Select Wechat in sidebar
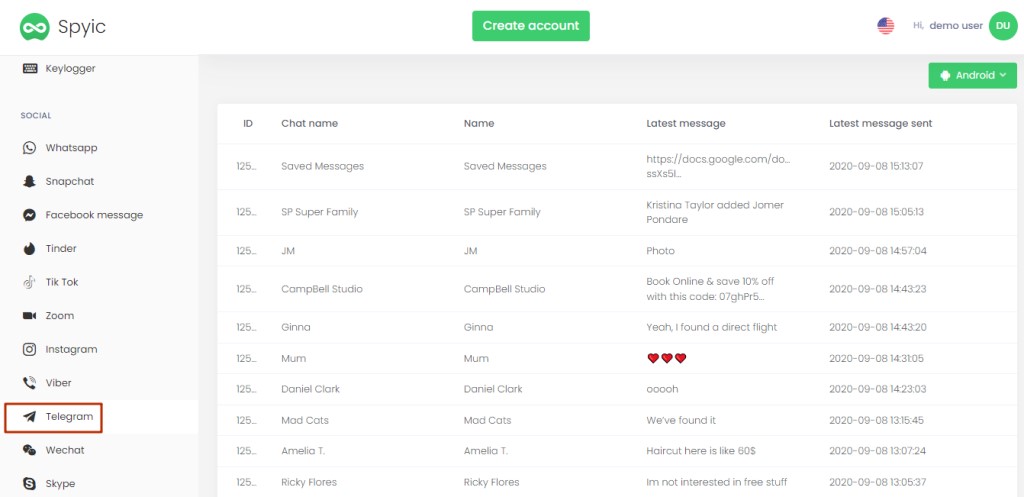Viewport: 1024px width, 497px height. coord(65,450)
